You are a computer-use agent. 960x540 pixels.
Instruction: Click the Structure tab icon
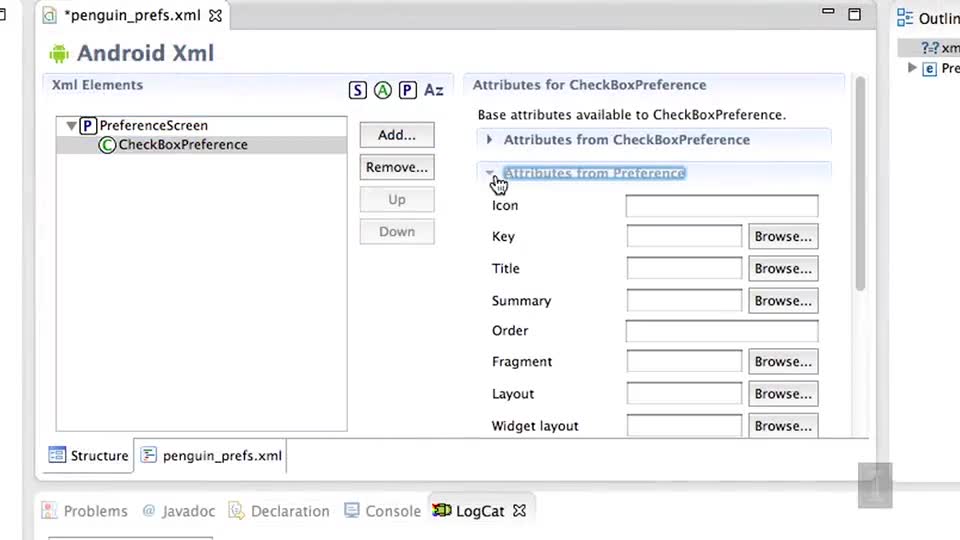point(57,455)
